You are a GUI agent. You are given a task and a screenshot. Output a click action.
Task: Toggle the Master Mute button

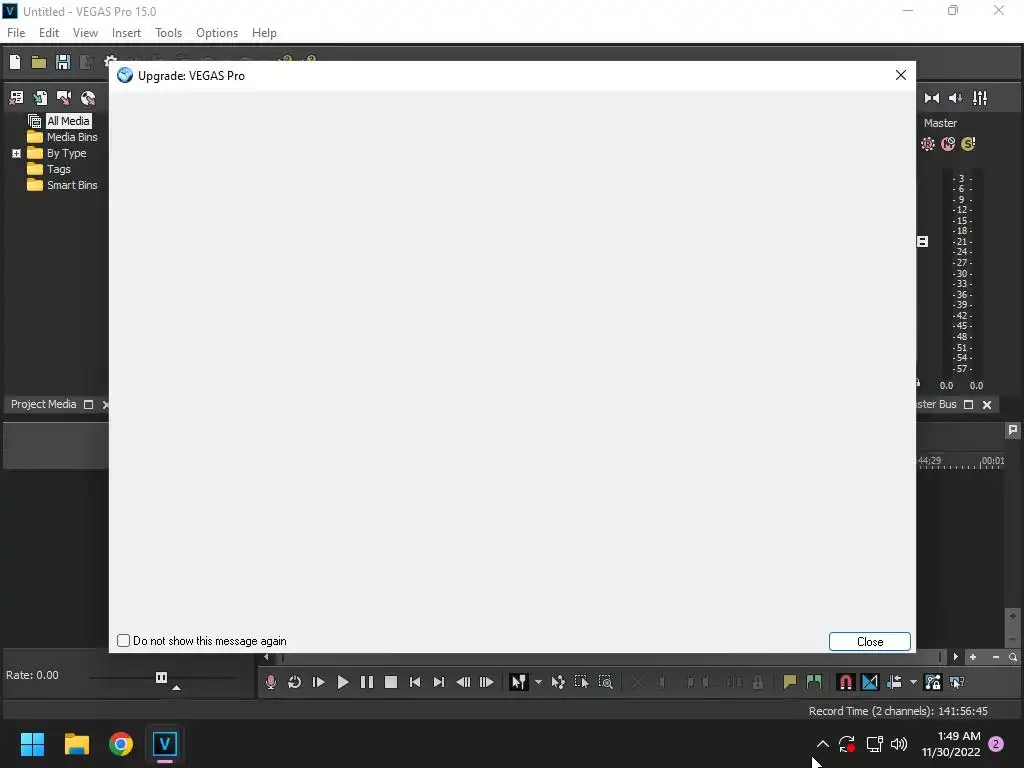pos(948,144)
